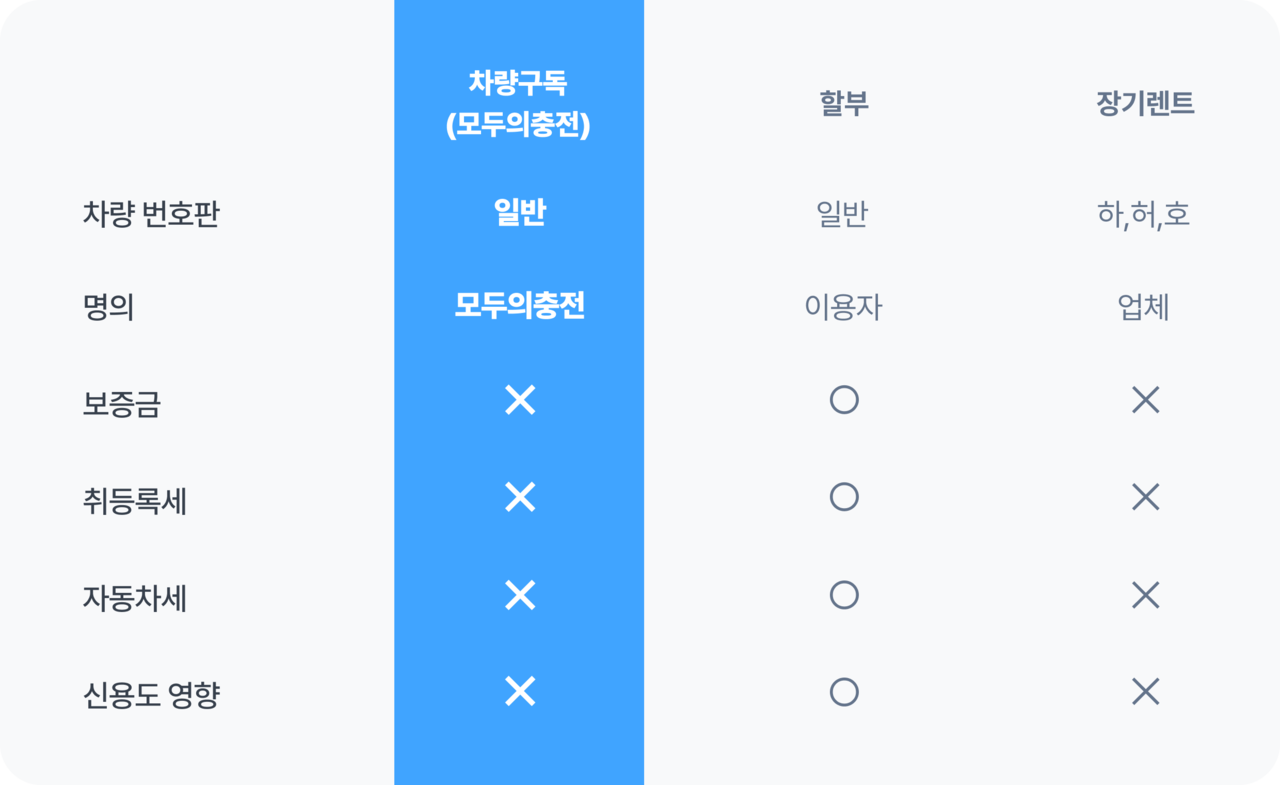This screenshot has width=1280, height=785.
Task: Click the X icon for 보증금 under 차량구독
Action: (520, 401)
